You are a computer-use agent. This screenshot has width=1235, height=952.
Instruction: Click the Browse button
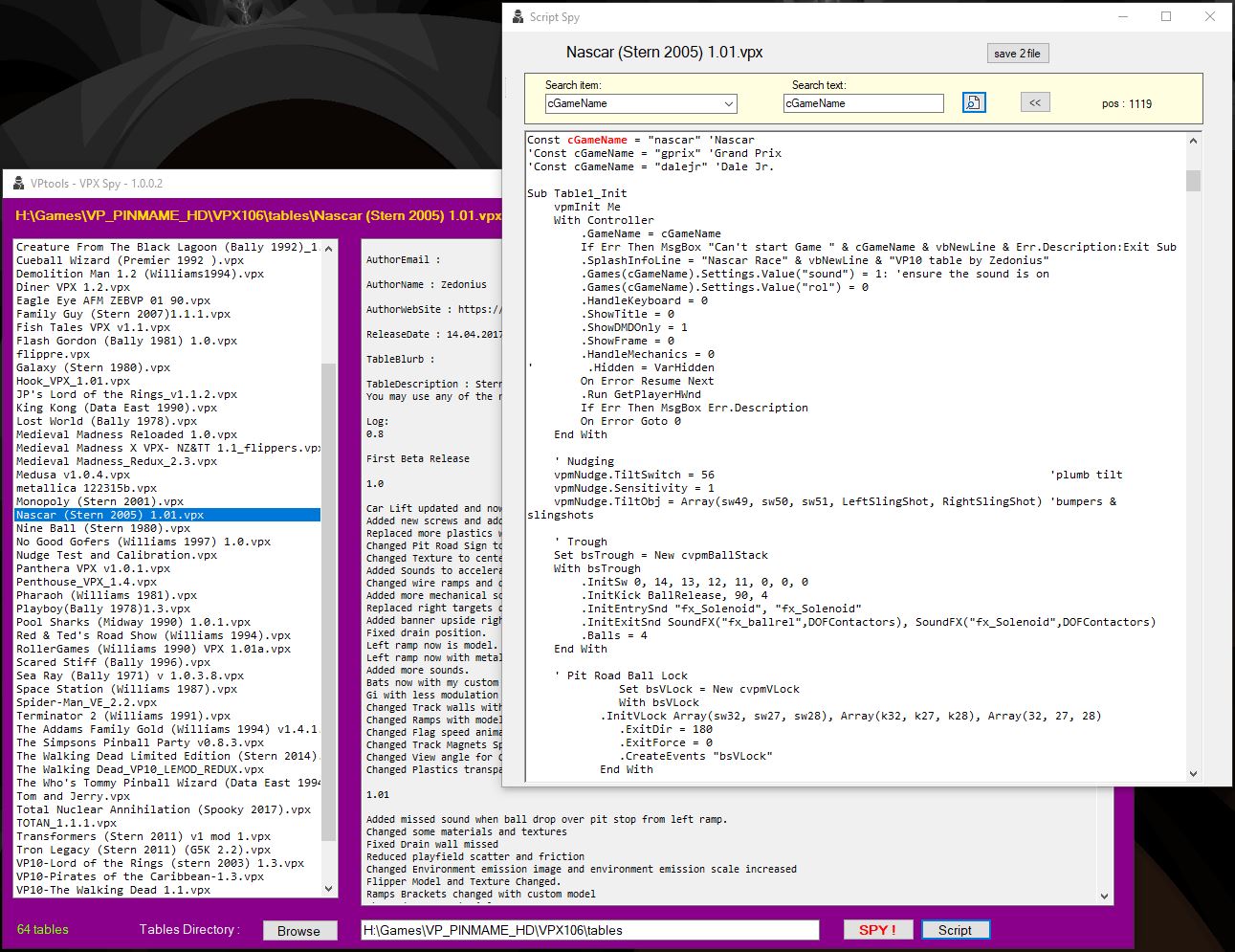pyautogui.click(x=298, y=931)
